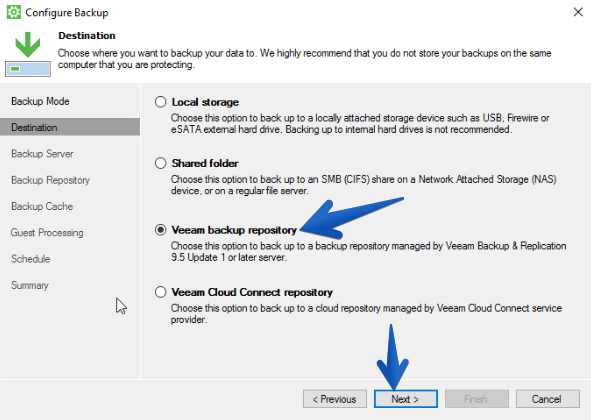Image resolution: width=591 pixels, height=420 pixels.
Task: Click the Configure Backup title text
Action: 67,12
